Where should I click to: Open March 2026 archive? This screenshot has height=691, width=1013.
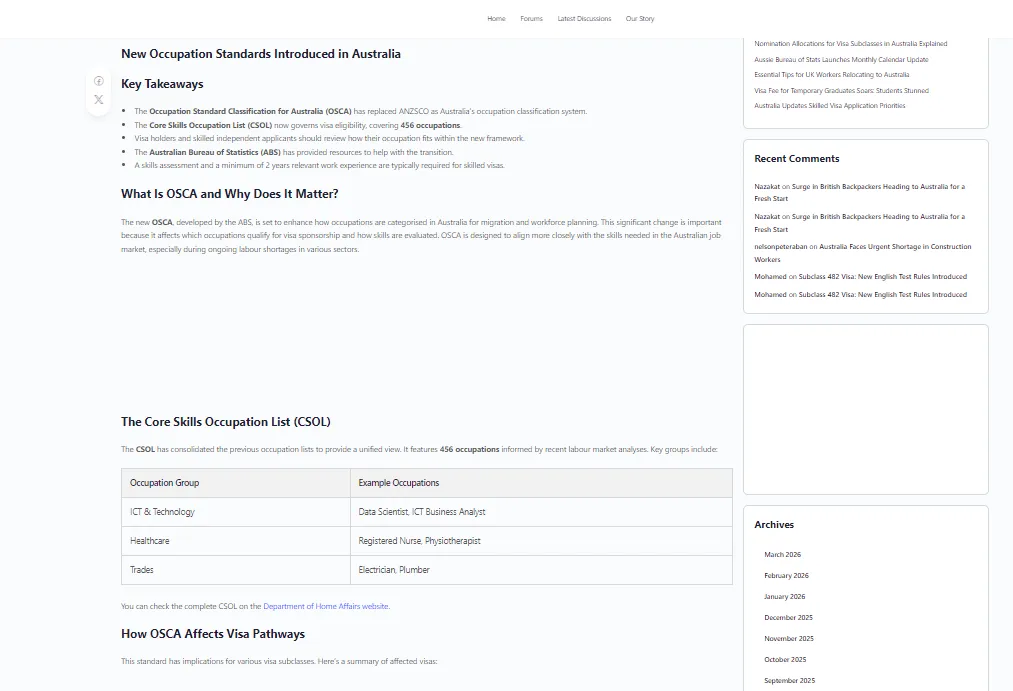pos(782,555)
